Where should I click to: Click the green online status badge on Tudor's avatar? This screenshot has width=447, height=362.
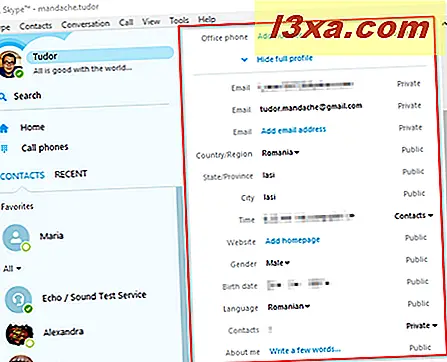19,73
